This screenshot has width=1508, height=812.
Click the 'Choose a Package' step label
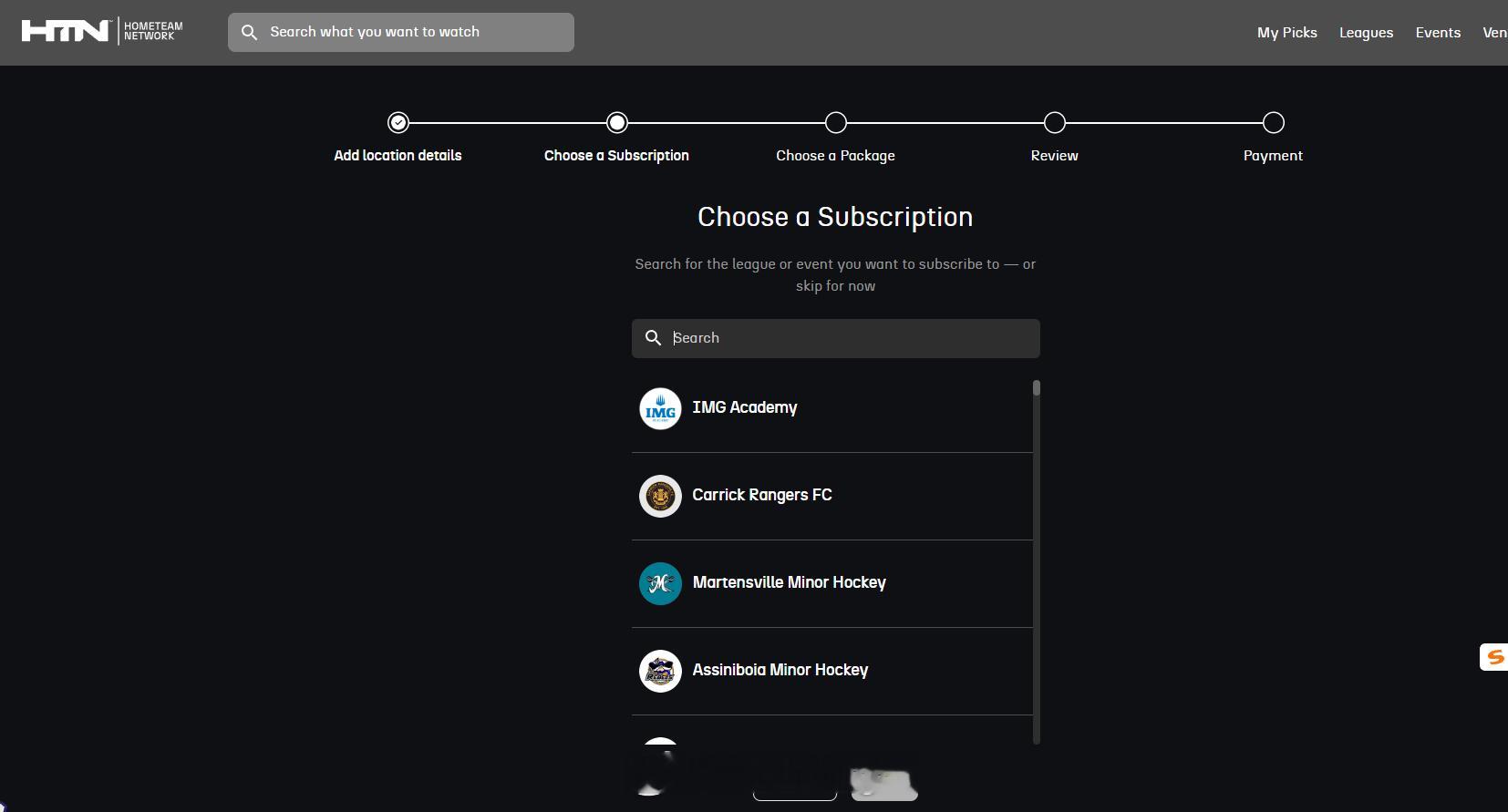tap(835, 156)
